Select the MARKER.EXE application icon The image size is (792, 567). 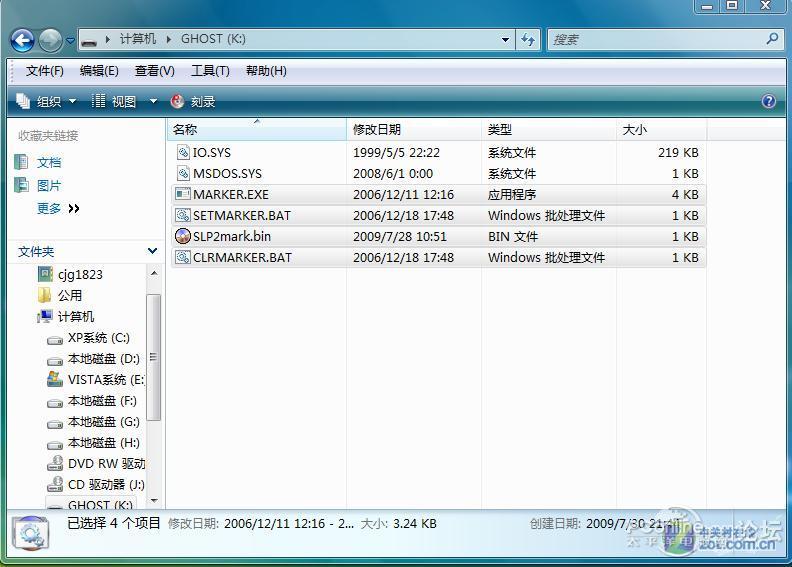[182, 194]
